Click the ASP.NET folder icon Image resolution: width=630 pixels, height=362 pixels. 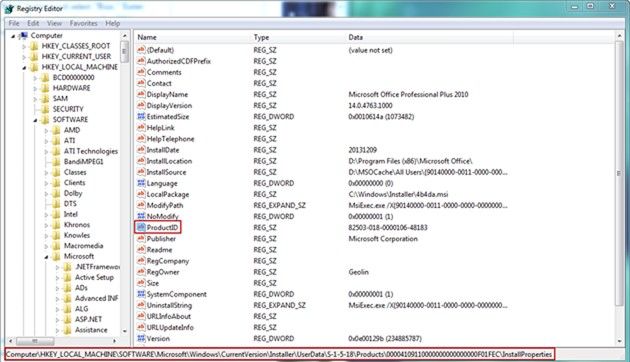click(x=68, y=319)
